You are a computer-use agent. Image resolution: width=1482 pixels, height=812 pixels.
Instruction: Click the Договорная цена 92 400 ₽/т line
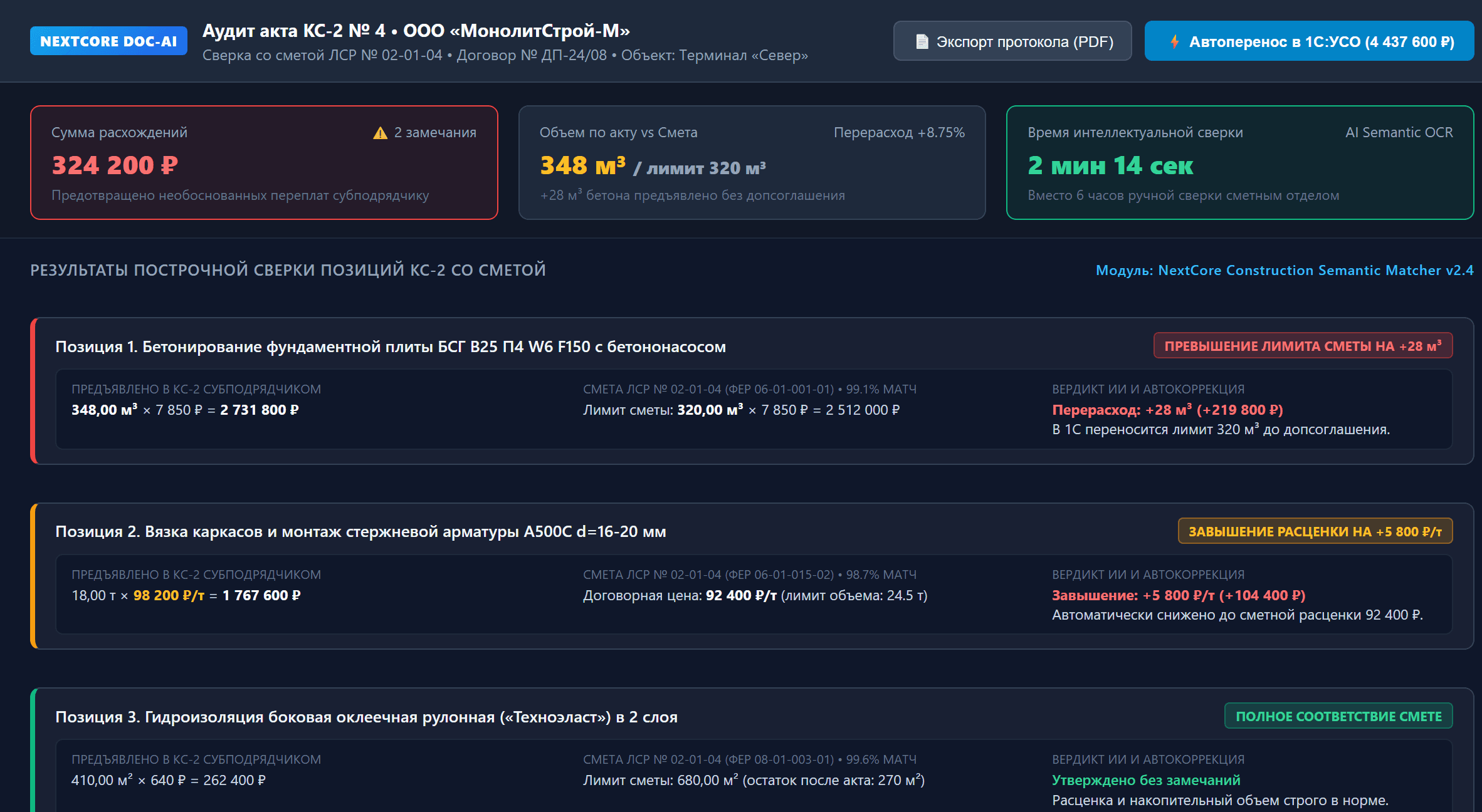755,595
